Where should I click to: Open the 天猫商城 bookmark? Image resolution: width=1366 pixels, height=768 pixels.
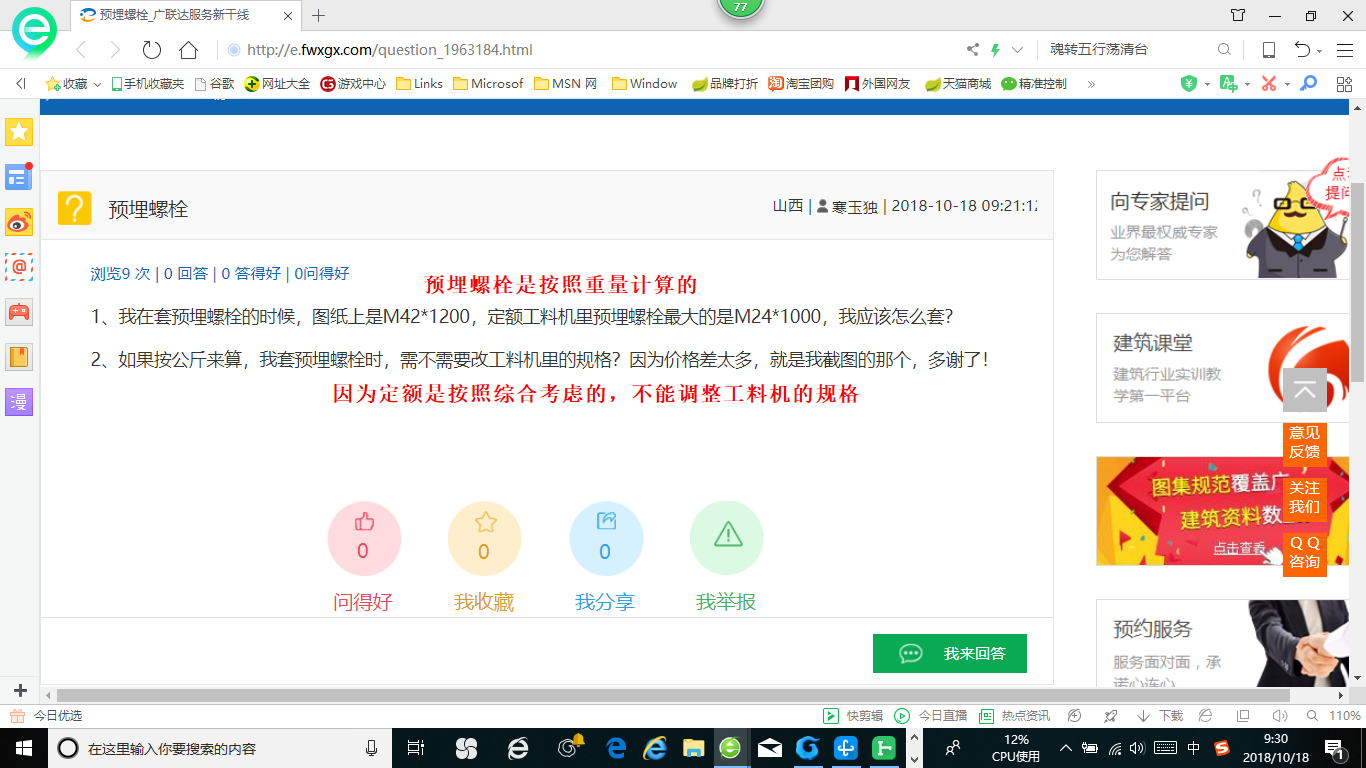(958, 84)
